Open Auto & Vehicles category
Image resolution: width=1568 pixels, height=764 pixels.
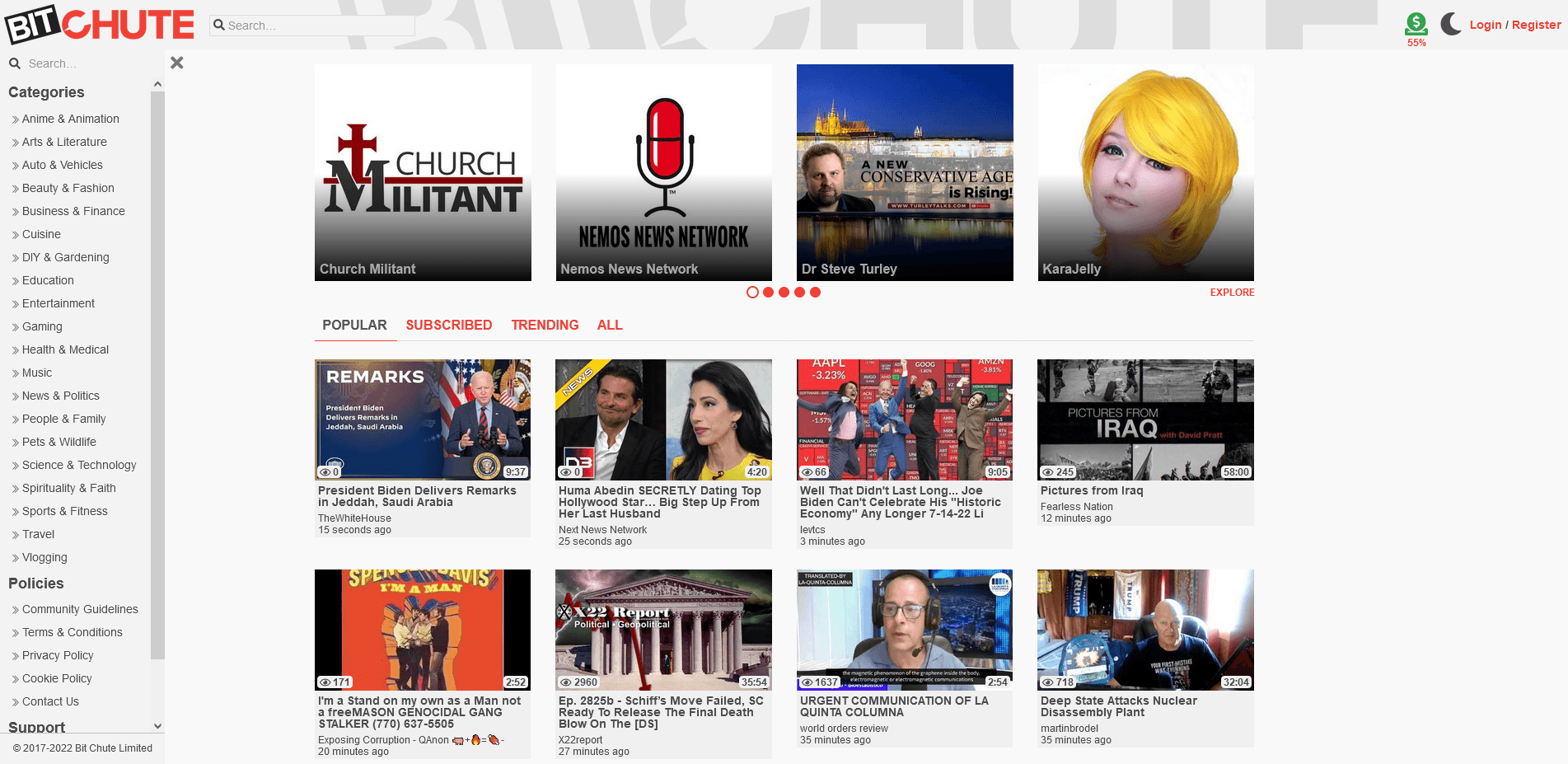click(63, 165)
